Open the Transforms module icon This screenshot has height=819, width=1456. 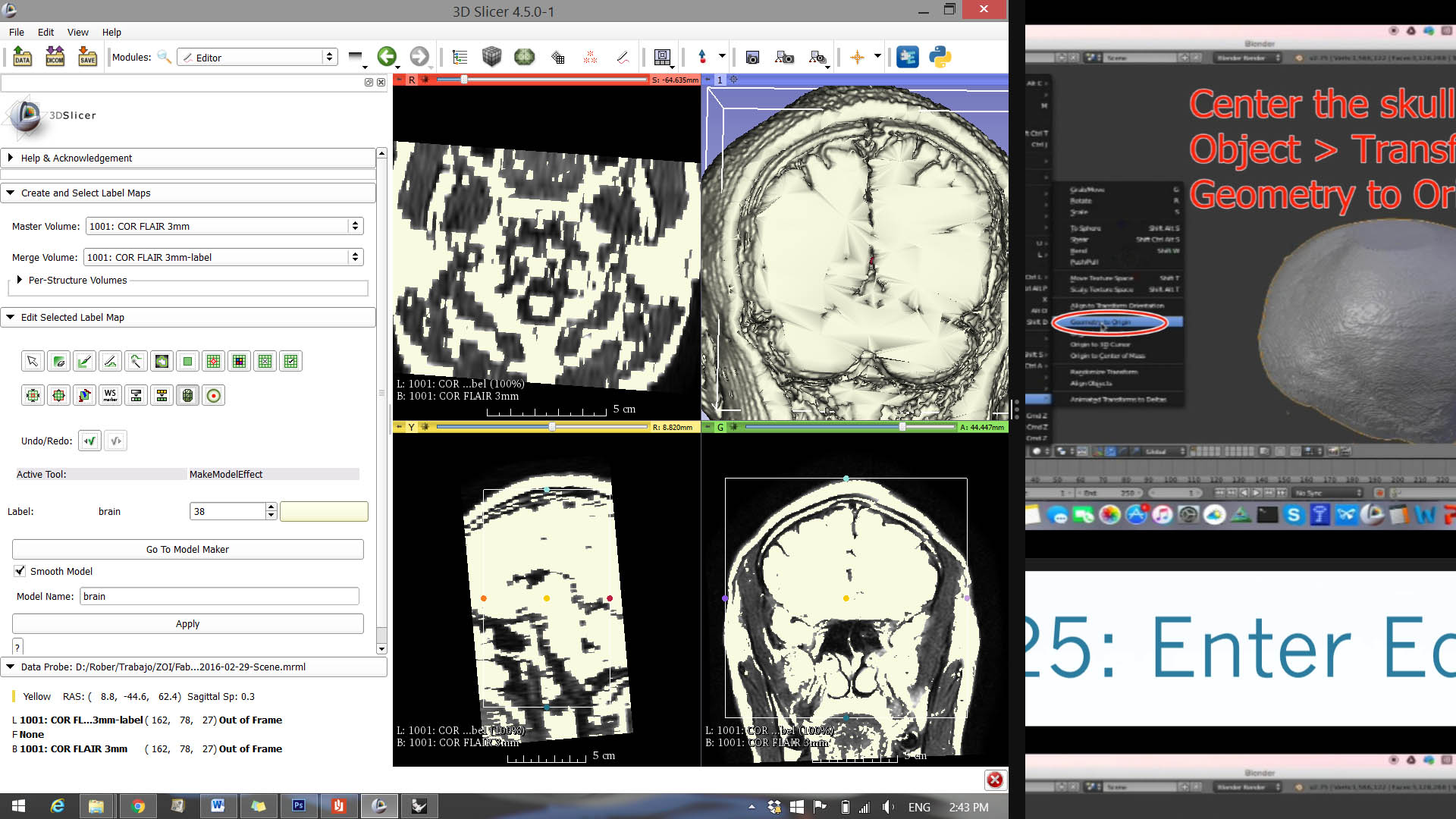pyautogui.click(x=557, y=57)
